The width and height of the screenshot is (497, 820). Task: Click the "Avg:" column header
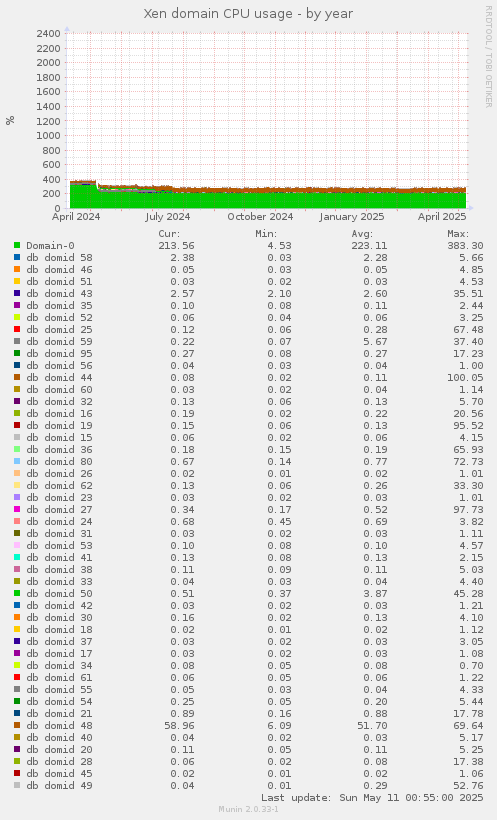362,234
